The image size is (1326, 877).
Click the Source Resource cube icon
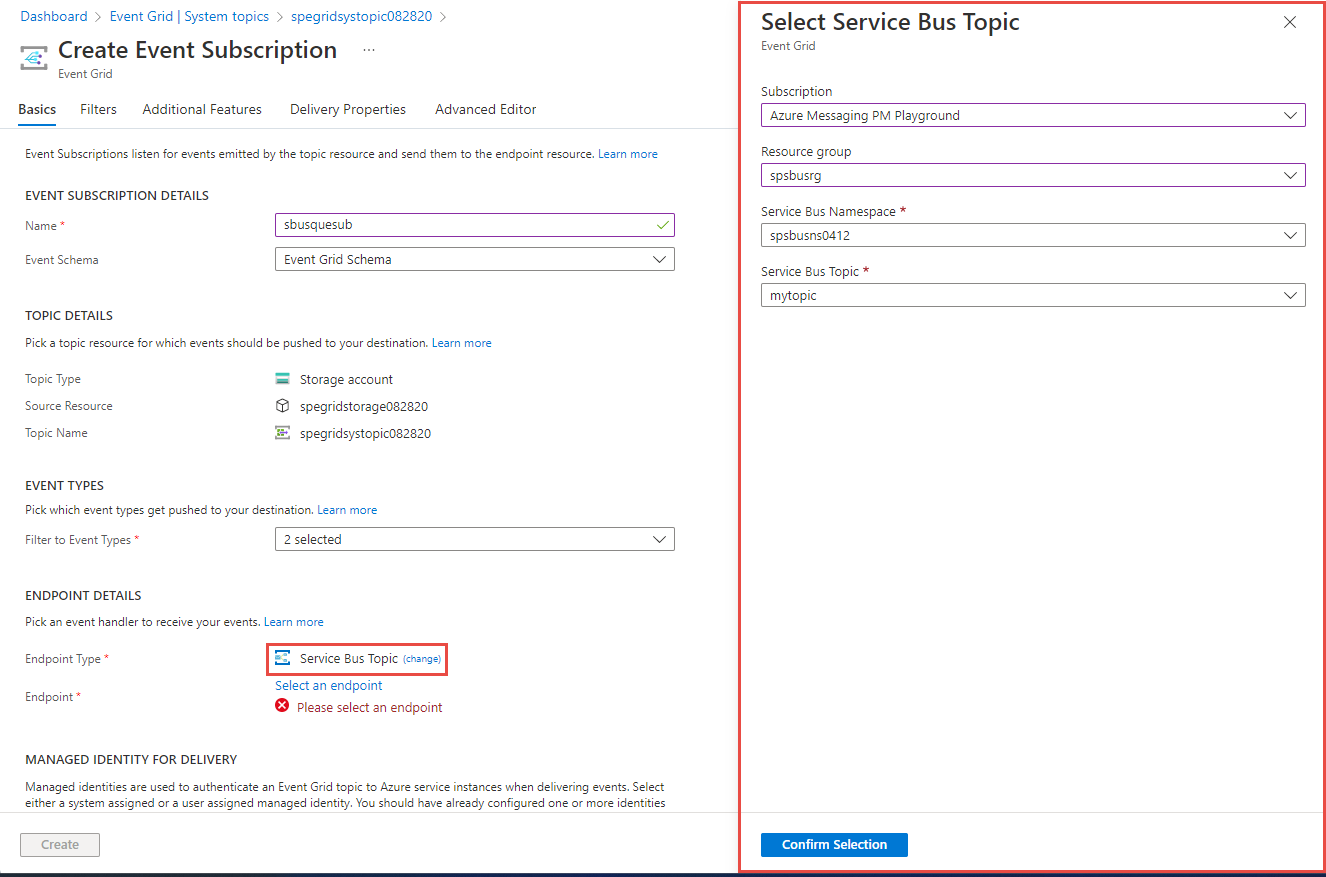tap(282, 406)
